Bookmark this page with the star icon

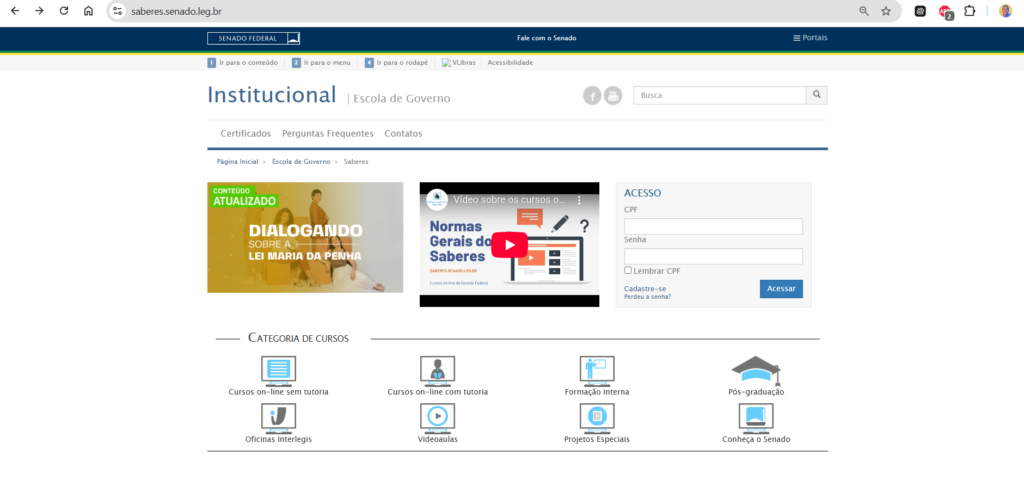886,11
